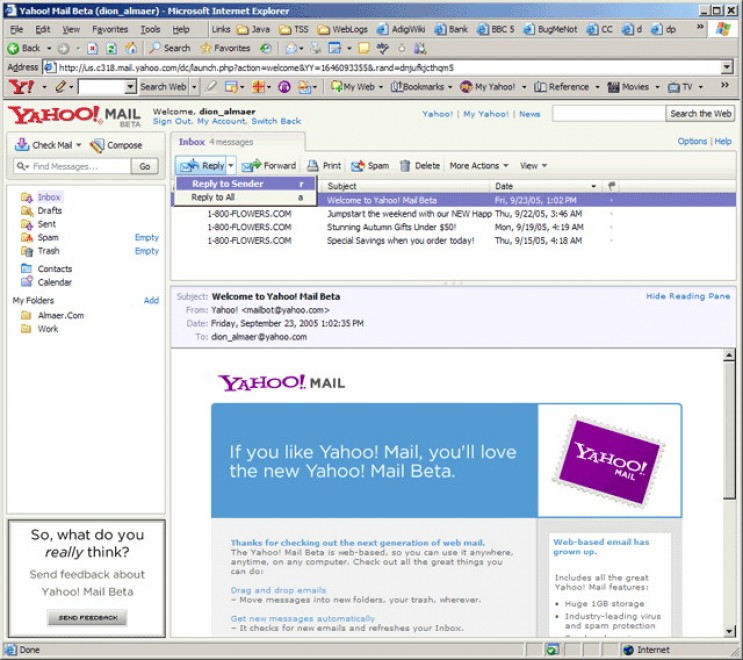
Task: Click the IE Search magnifier button
Action: 170,48
